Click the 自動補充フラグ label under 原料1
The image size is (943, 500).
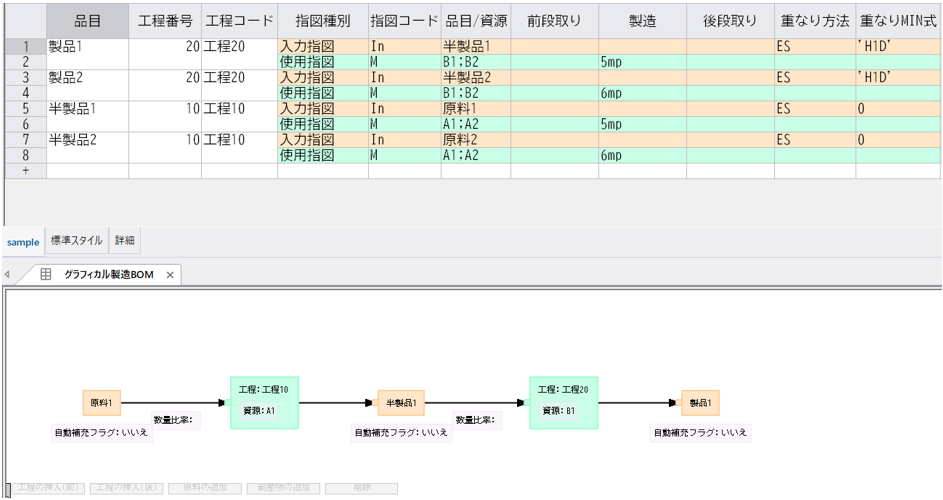point(101,433)
